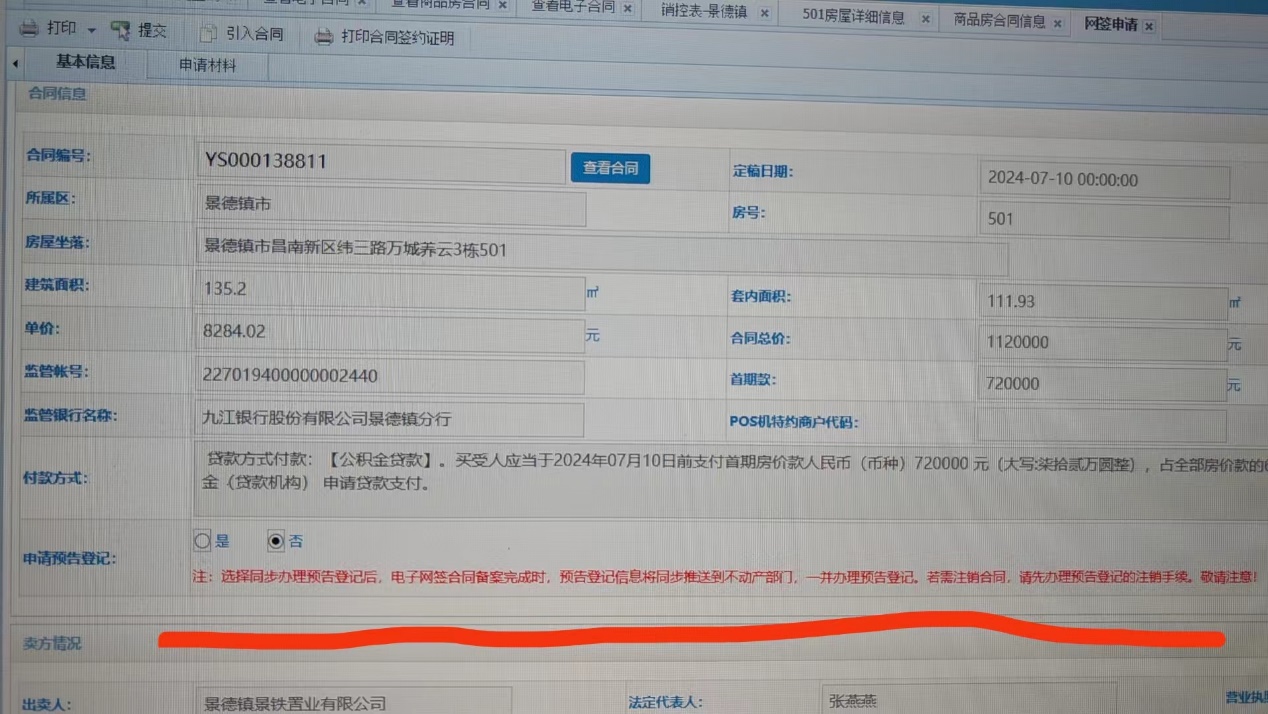Switch to the 申请材料 tab
Screen dimensions: 1268x714
[208, 66]
